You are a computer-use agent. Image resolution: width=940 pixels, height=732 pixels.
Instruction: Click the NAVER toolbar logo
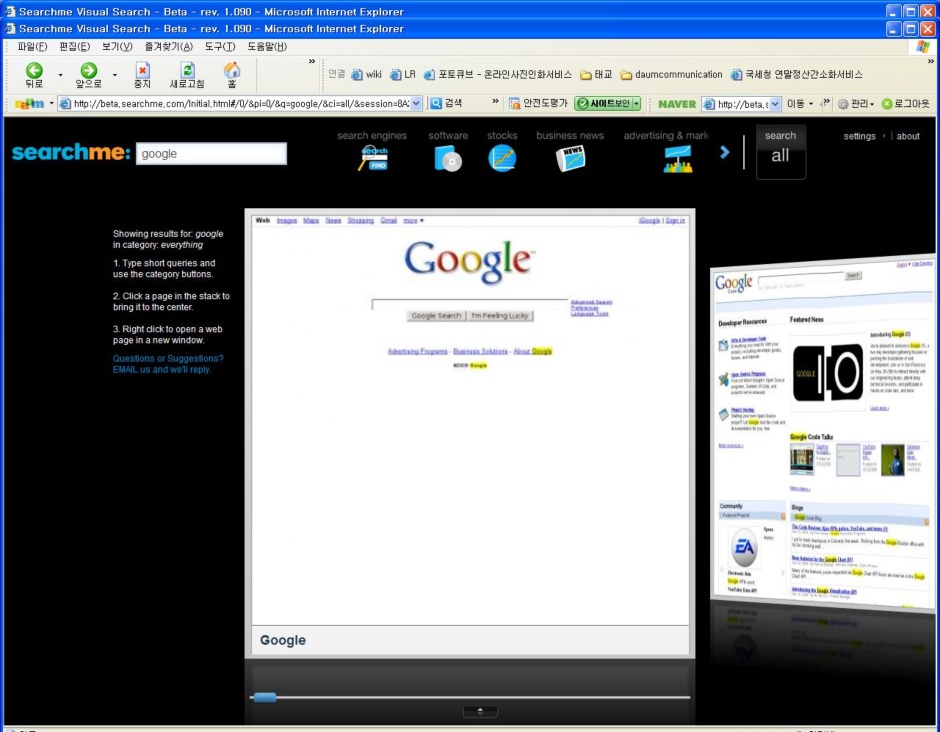coord(677,104)
